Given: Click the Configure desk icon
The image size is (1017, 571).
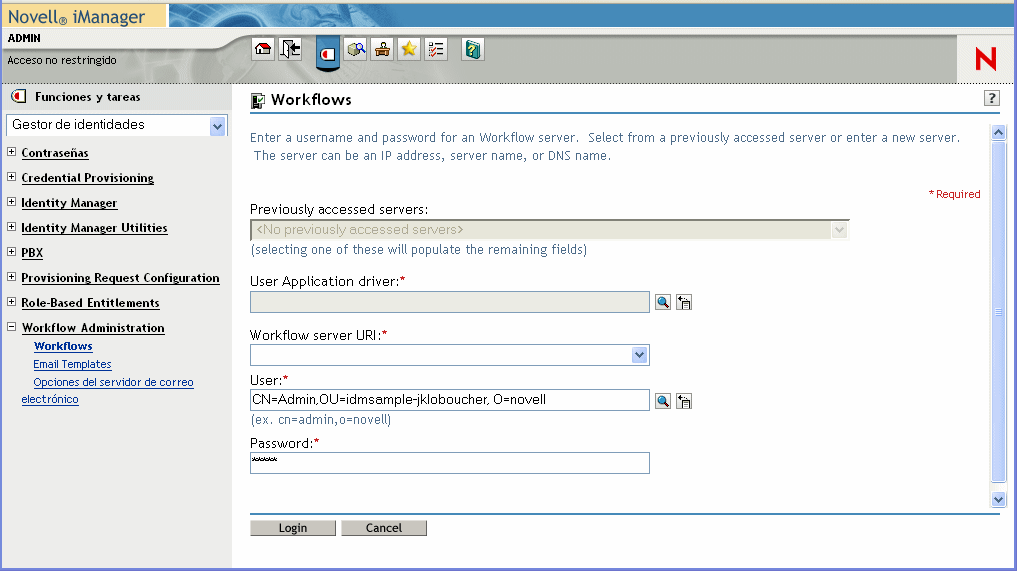Looking at the screenshot, I should click(x=383, y=49).
